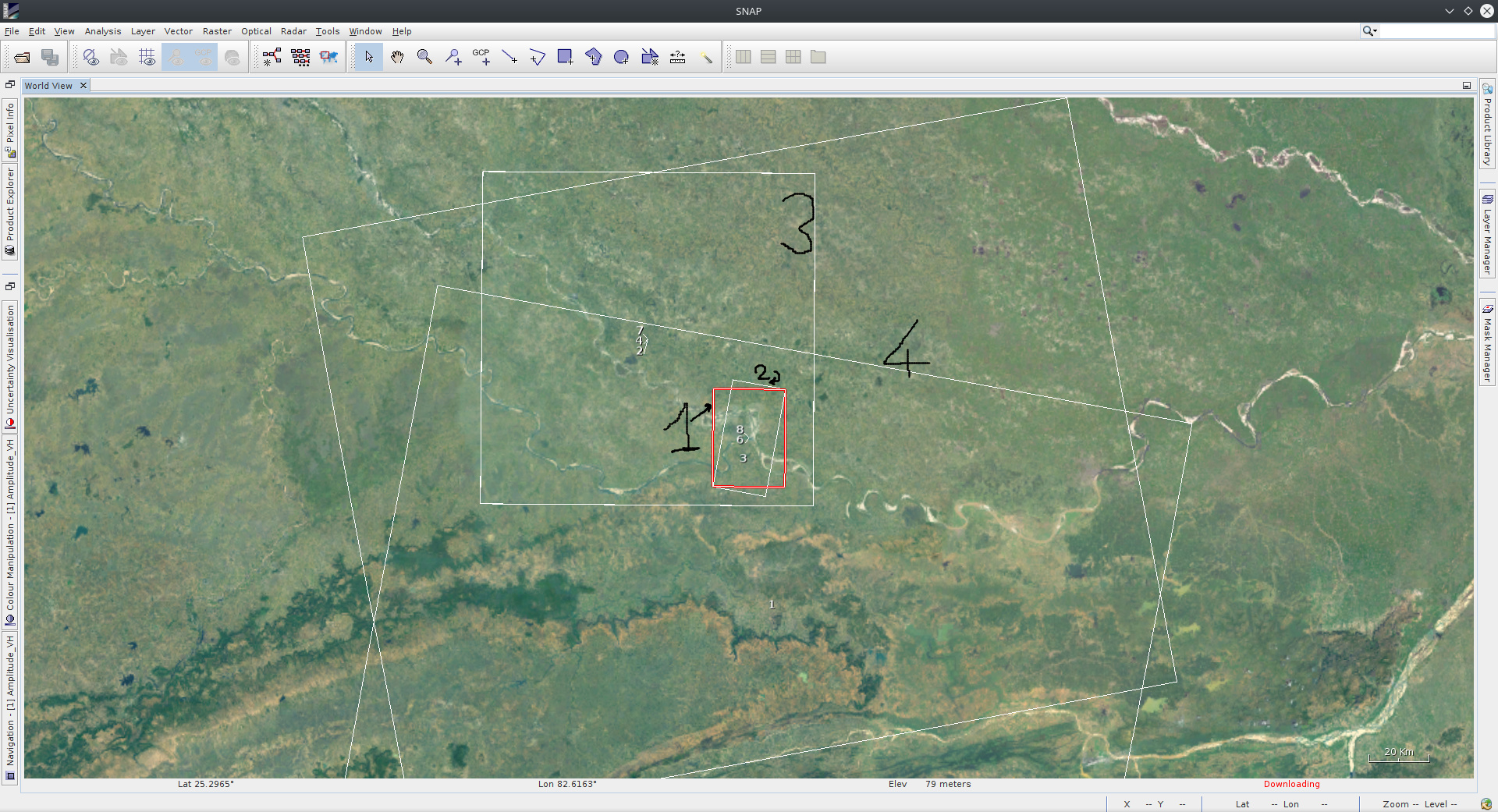Viewport: 1498px width, 812px height.
Task: Open the search options dropdown magnifier
Action: point(1369,31)
